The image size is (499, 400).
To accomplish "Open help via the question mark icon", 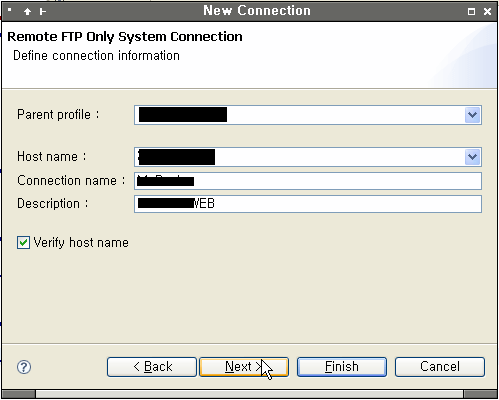I will (x=24, y=367).
